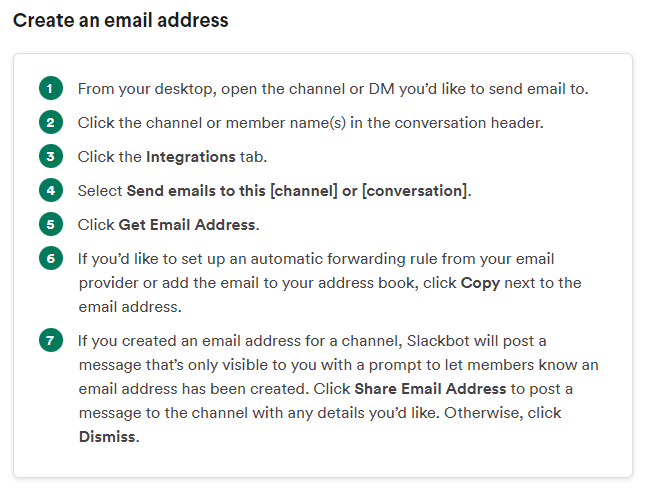
Task: Click the "Create an email address" heading
Action: (120, 20)
